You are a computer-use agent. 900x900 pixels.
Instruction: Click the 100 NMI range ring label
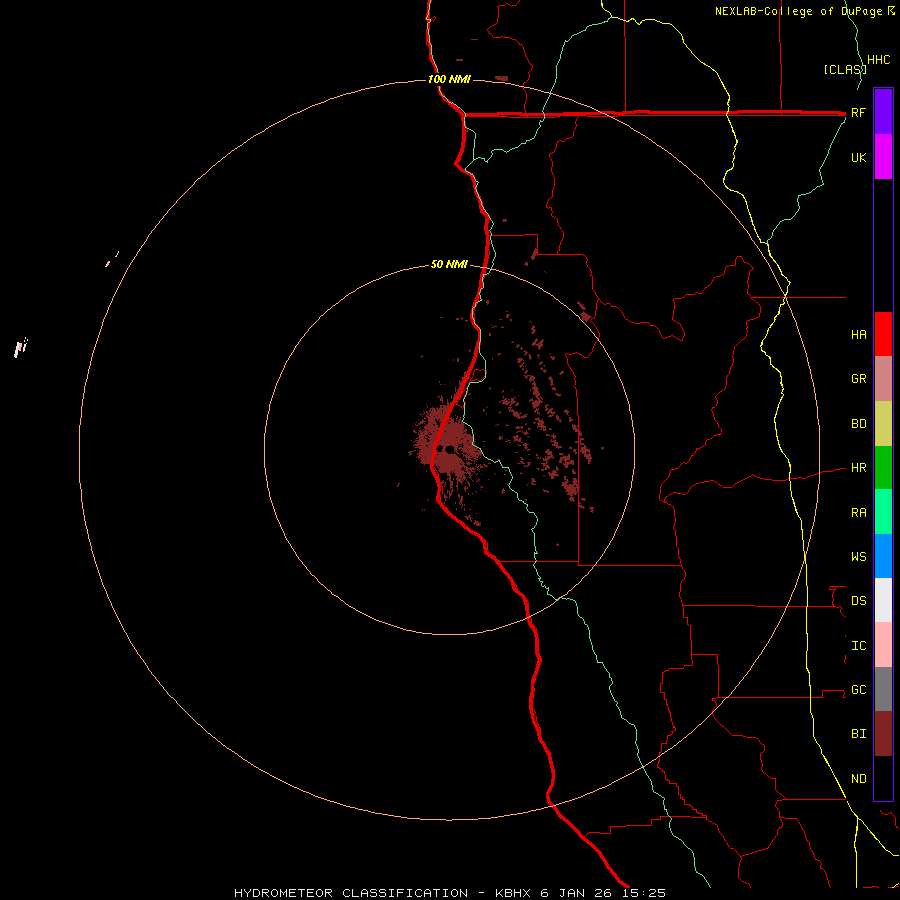pyautogui.click(x=449, y=79)
